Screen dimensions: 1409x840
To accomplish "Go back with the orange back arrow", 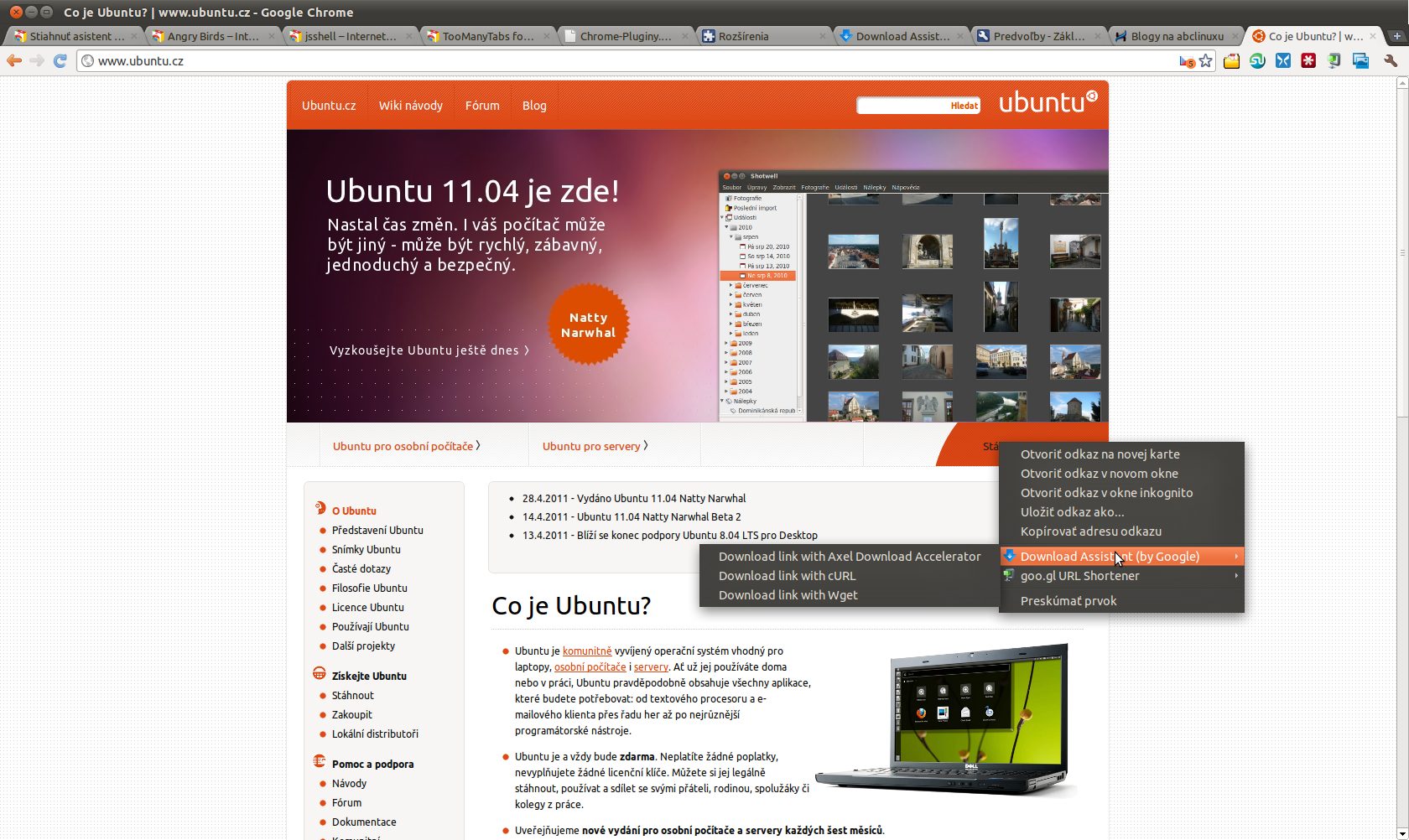I will coord(14,60).
